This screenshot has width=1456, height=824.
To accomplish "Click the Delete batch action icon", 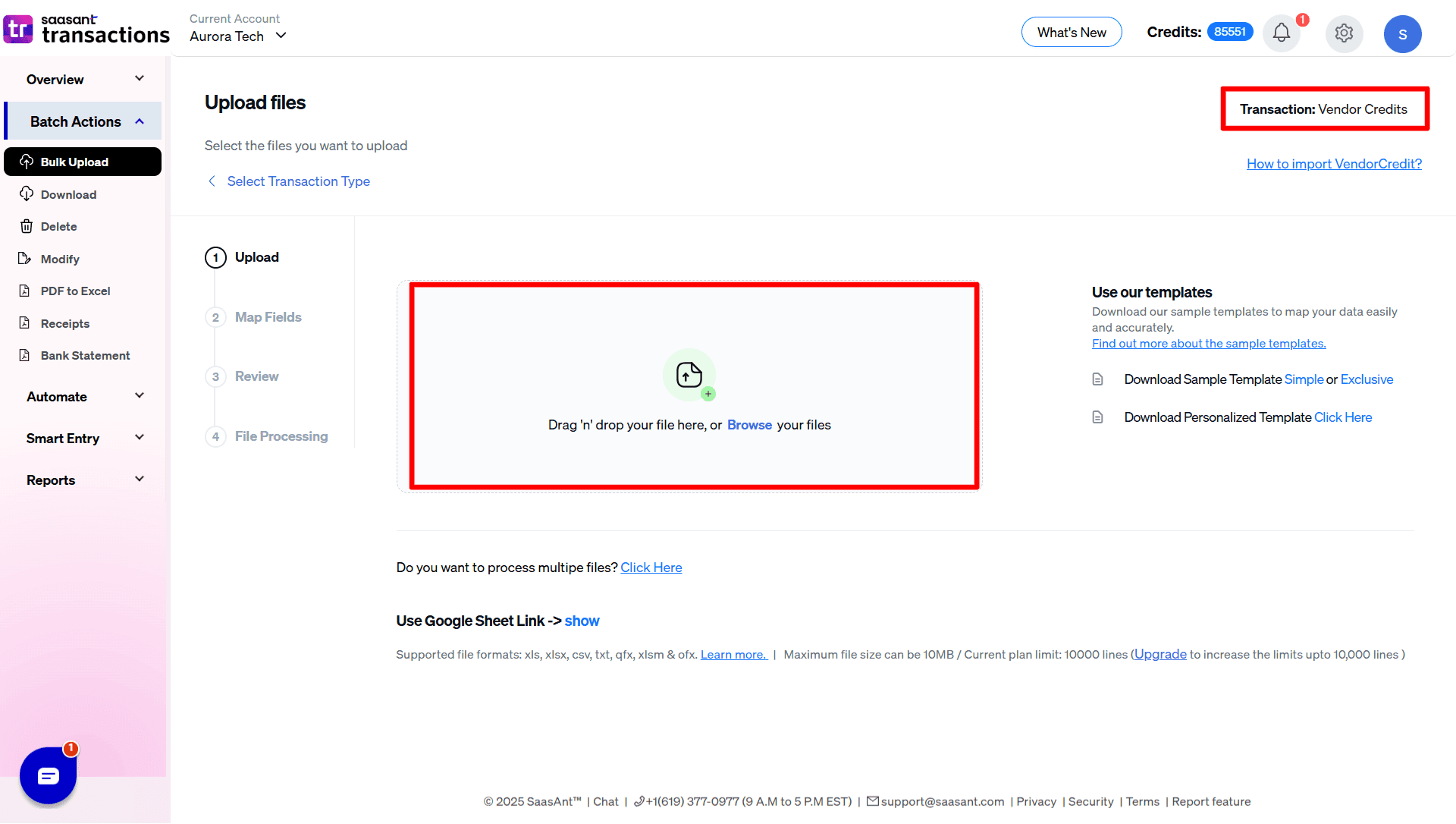I will (27, 226).
